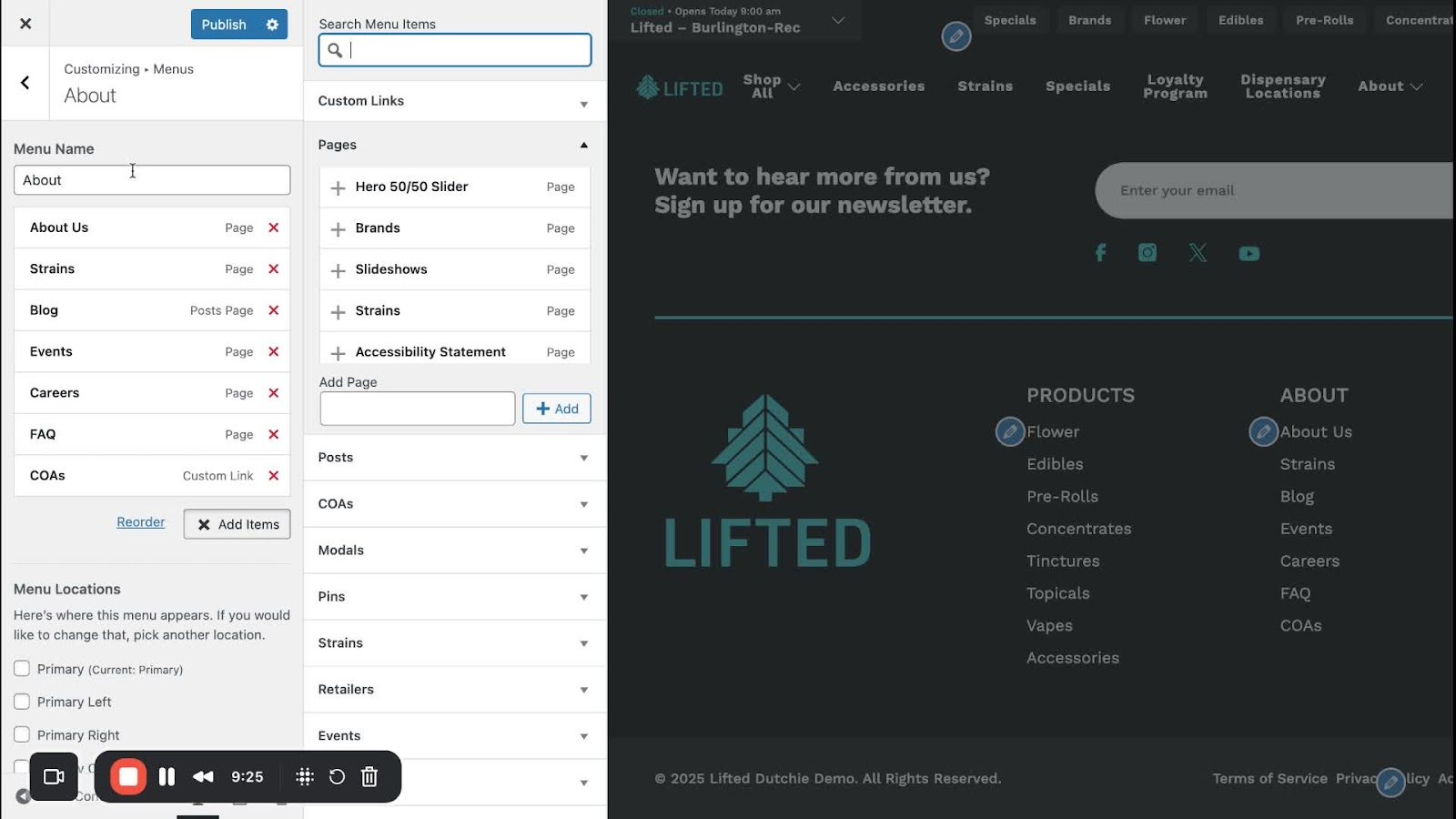Expand the Strains item type section
The width and height of the screenshot is (1456, 819).
click(x=455, y=643)
